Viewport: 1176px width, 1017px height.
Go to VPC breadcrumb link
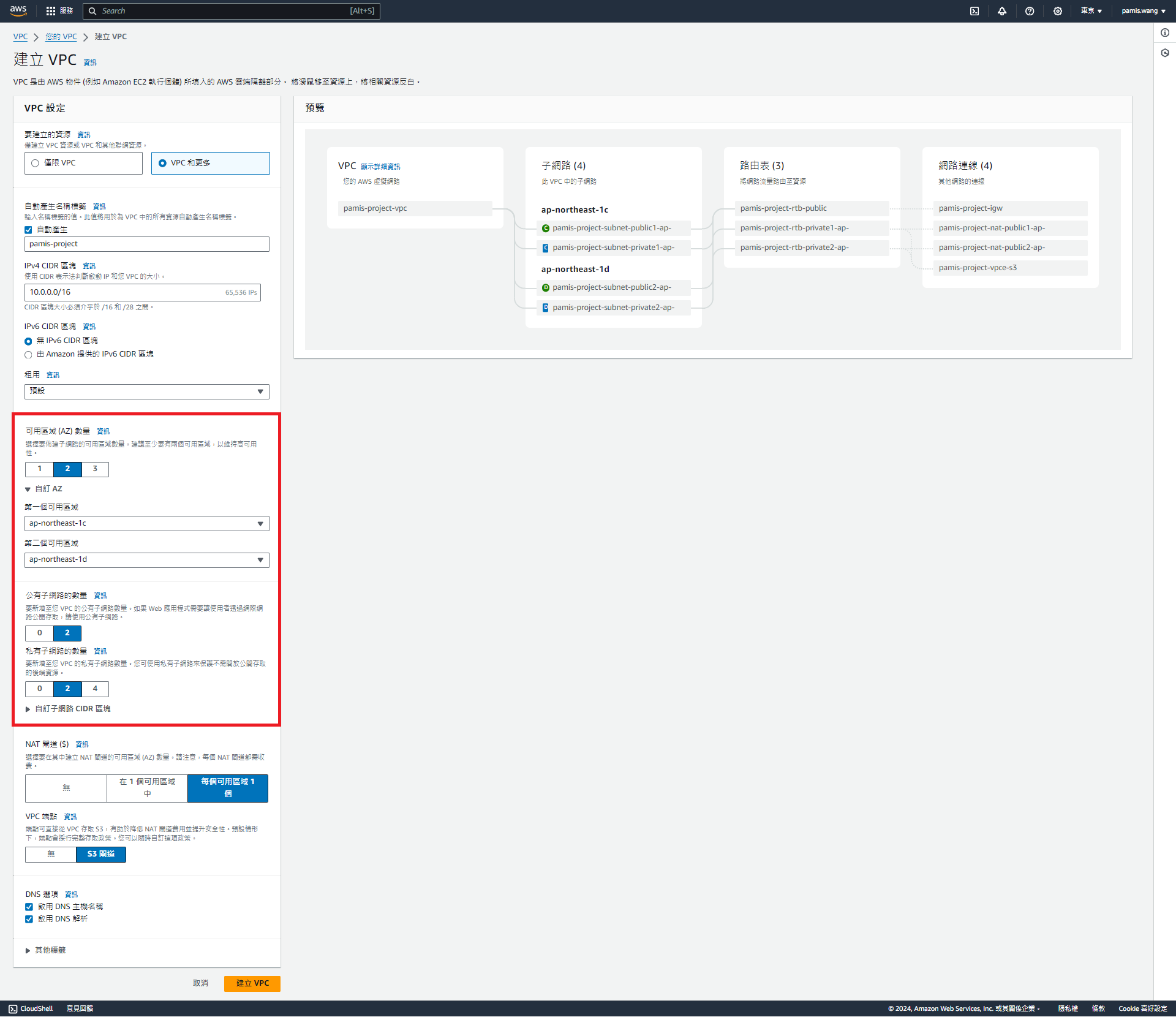click(20, 37)
